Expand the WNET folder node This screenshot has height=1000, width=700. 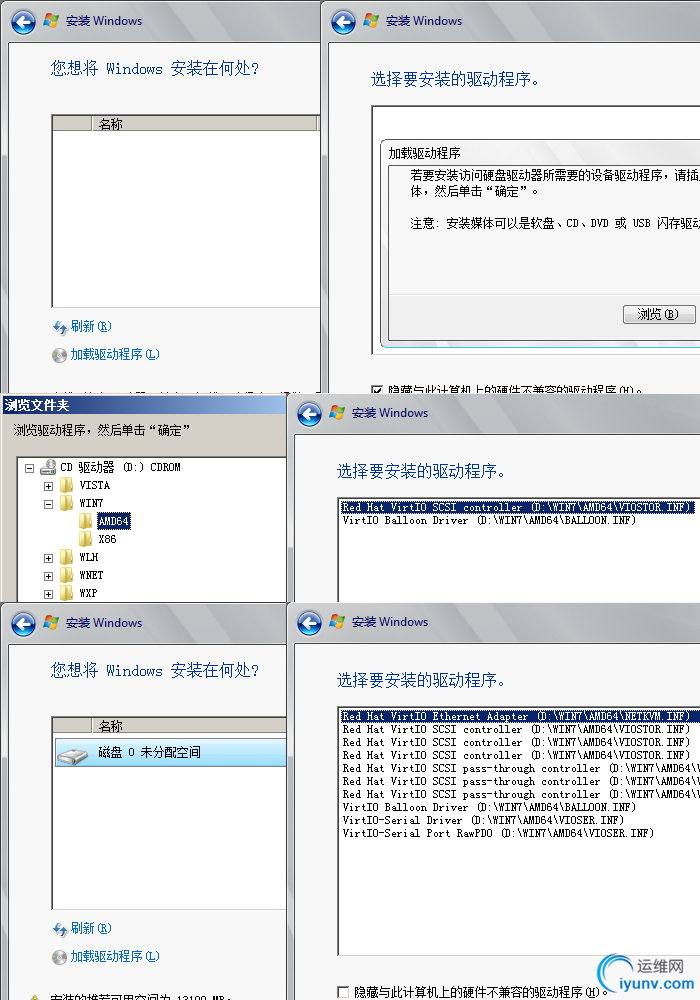[x=48, y=576]
